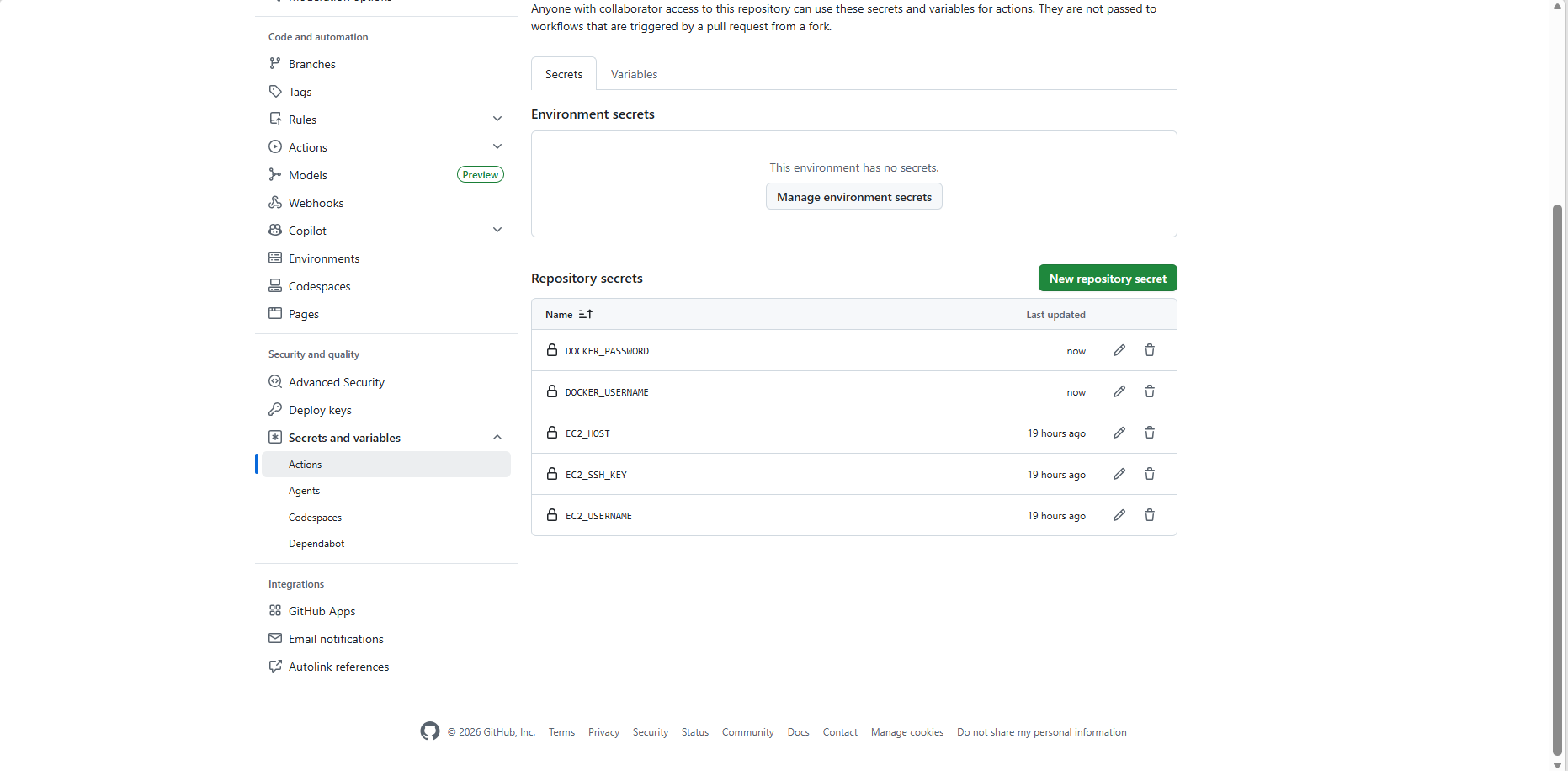Click the Preview badge next to Models
Viewport: 1568px width, 771px height.
coord(481,174)
